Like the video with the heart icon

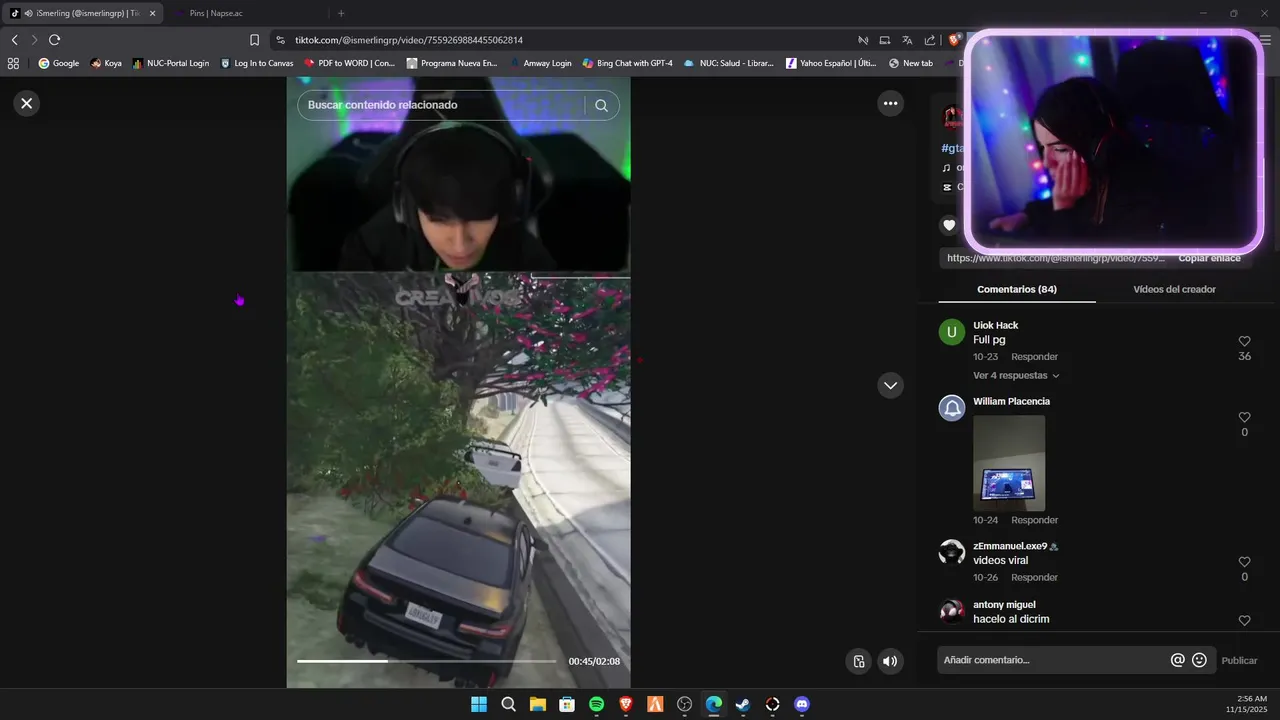coord(949,225)
